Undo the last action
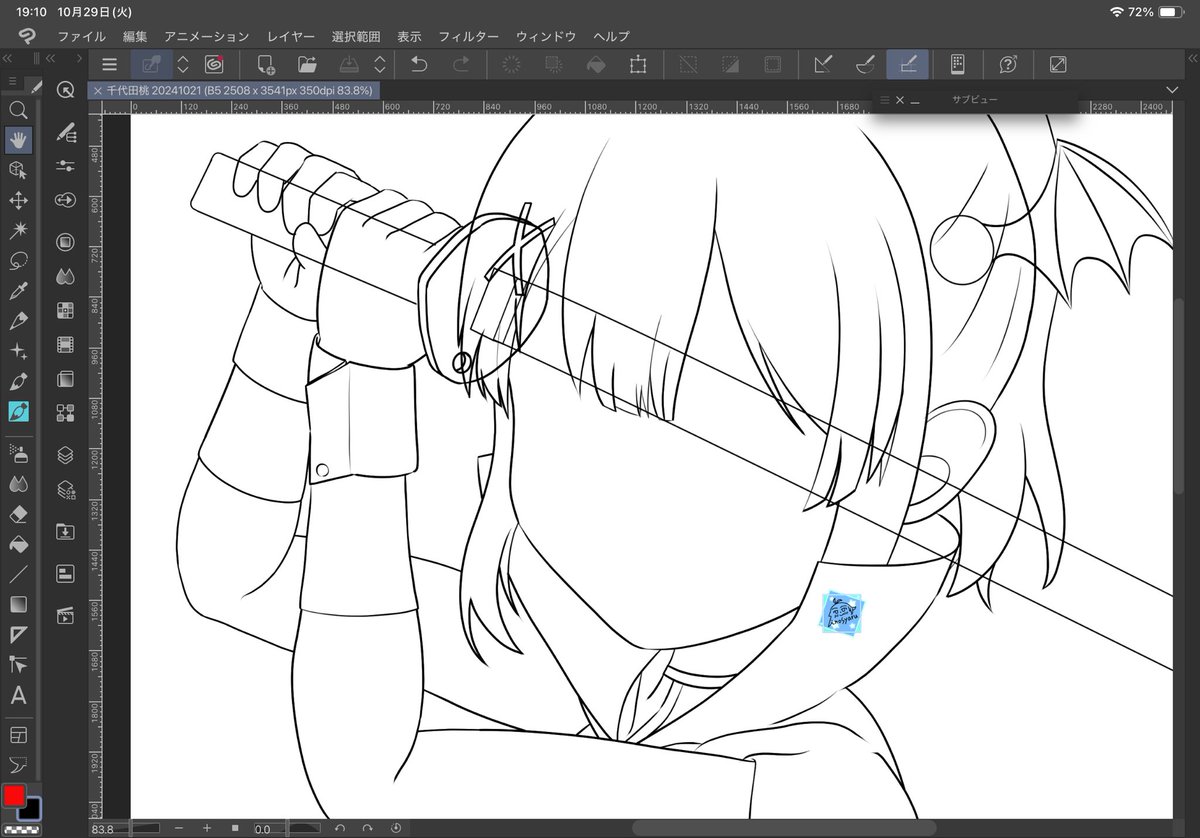Screen dimensions: 1200x838 click(x=419, y=64)
